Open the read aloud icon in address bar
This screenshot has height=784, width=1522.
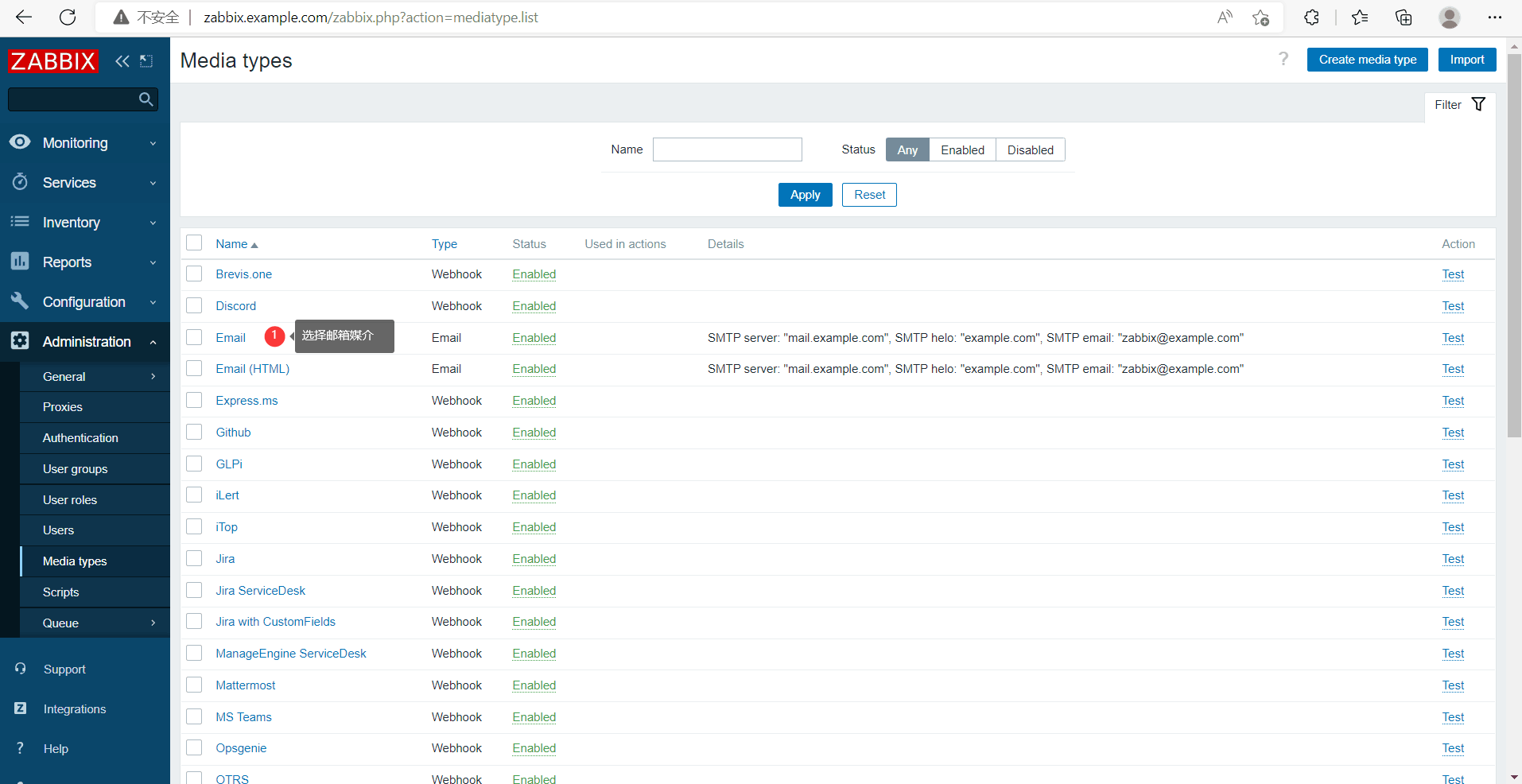click(1225, 17)
